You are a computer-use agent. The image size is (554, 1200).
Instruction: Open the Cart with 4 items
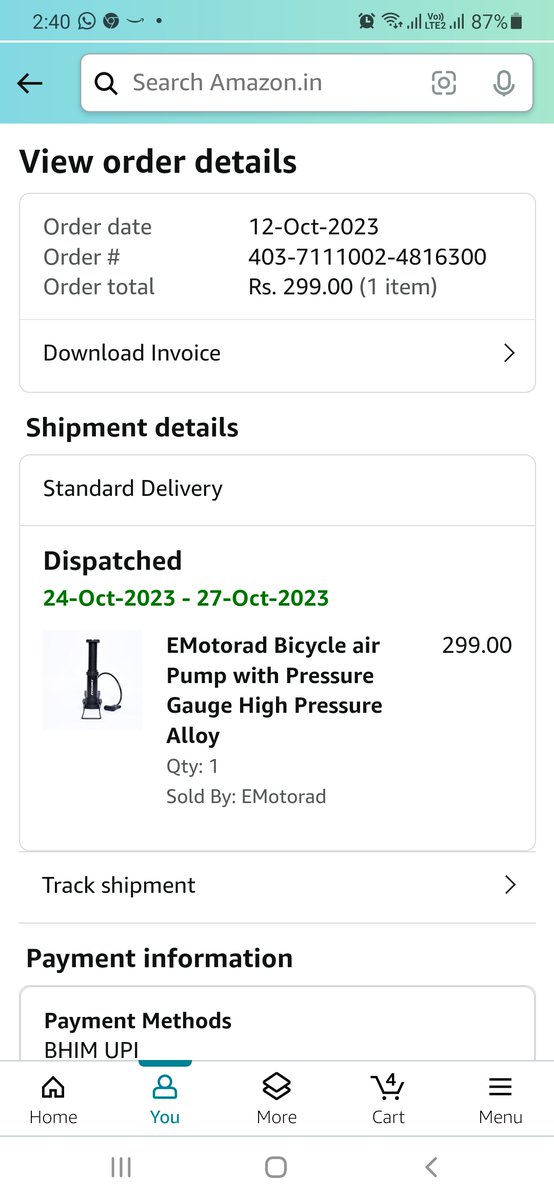tap(388, 1099)
